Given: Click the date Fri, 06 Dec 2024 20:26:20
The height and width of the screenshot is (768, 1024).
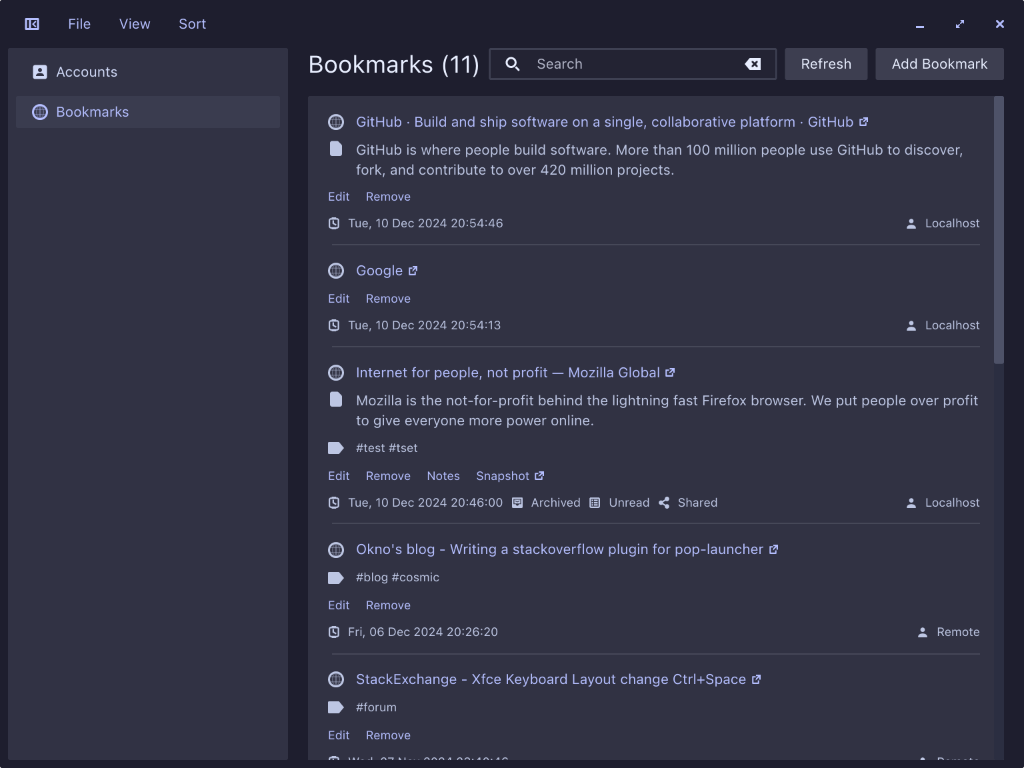Looking at the screenshot, I should (x=423, y=632).
